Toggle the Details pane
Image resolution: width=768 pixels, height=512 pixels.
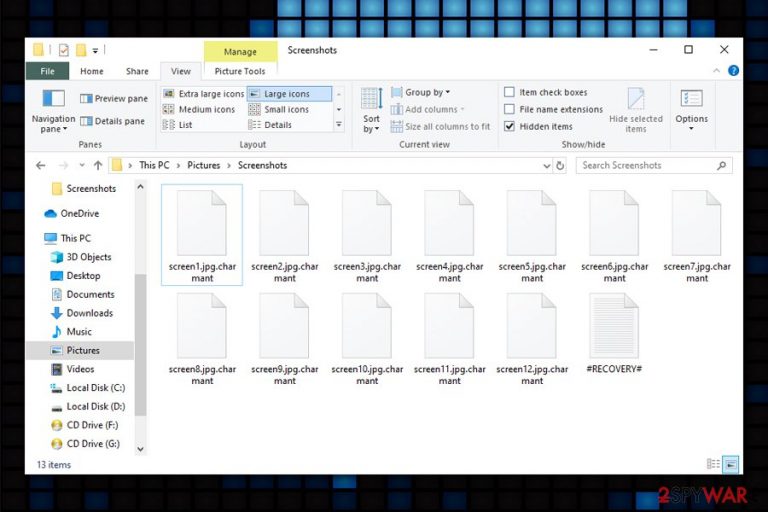(x=113, y=121)
